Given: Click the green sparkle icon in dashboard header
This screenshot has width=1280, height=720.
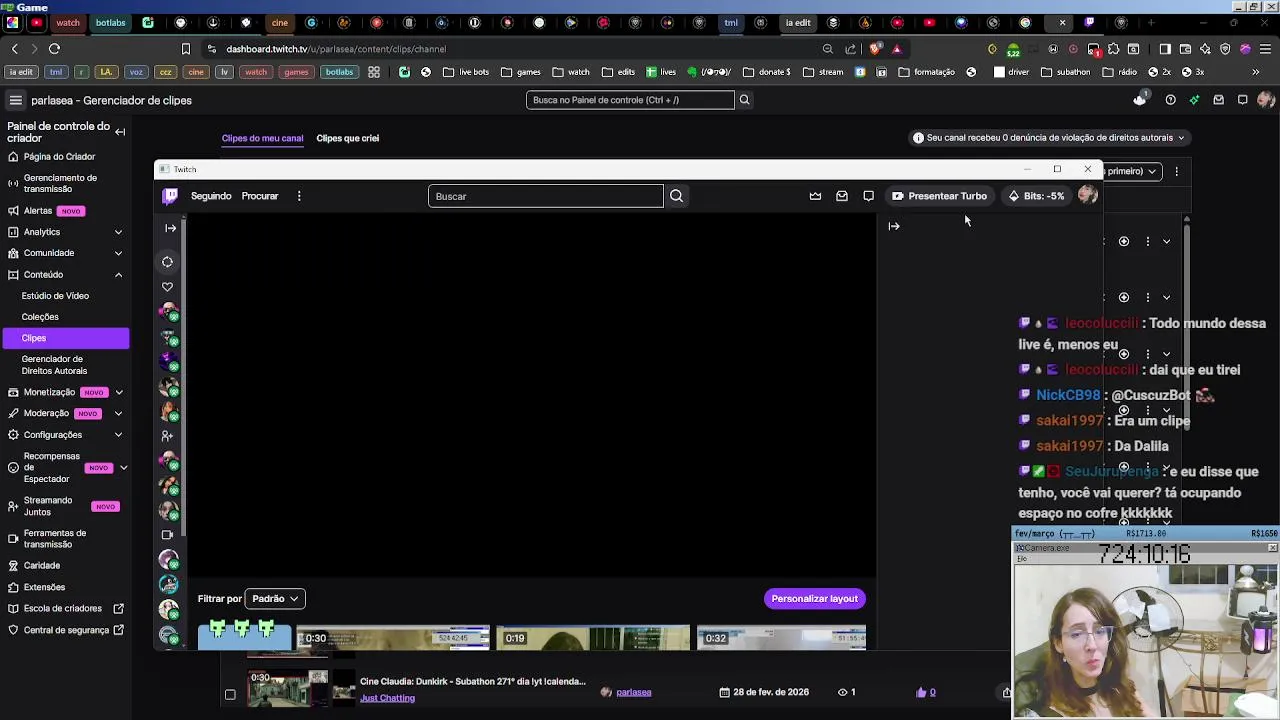Looking at the screenshot, I should 1194,100.
